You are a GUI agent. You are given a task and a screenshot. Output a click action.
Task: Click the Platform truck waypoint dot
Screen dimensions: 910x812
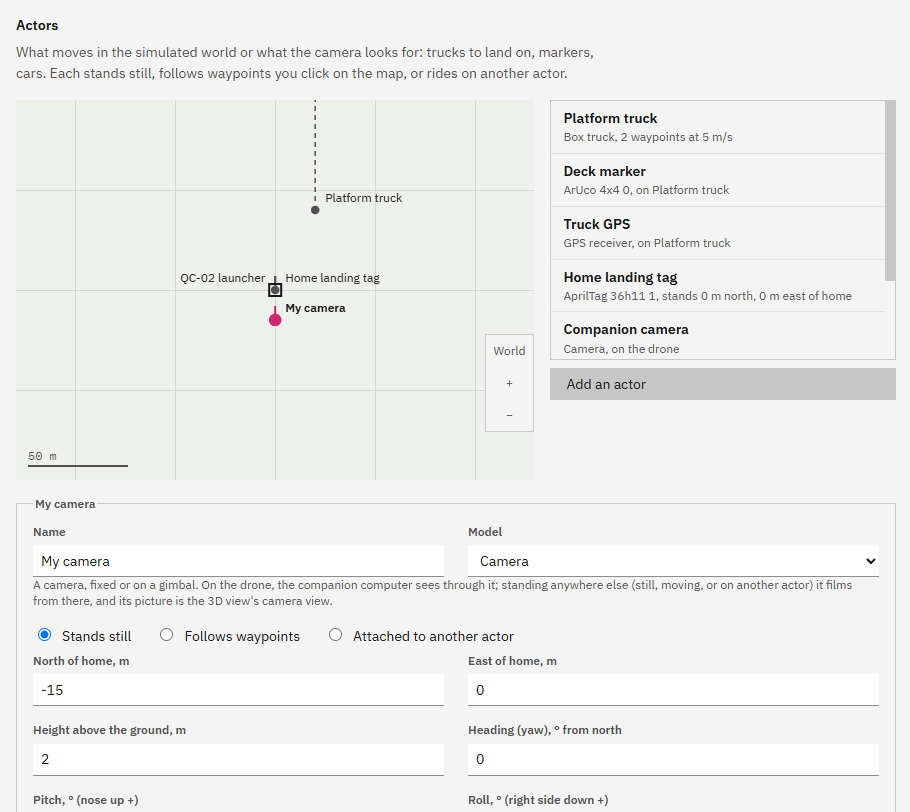[x=315, y=210]
